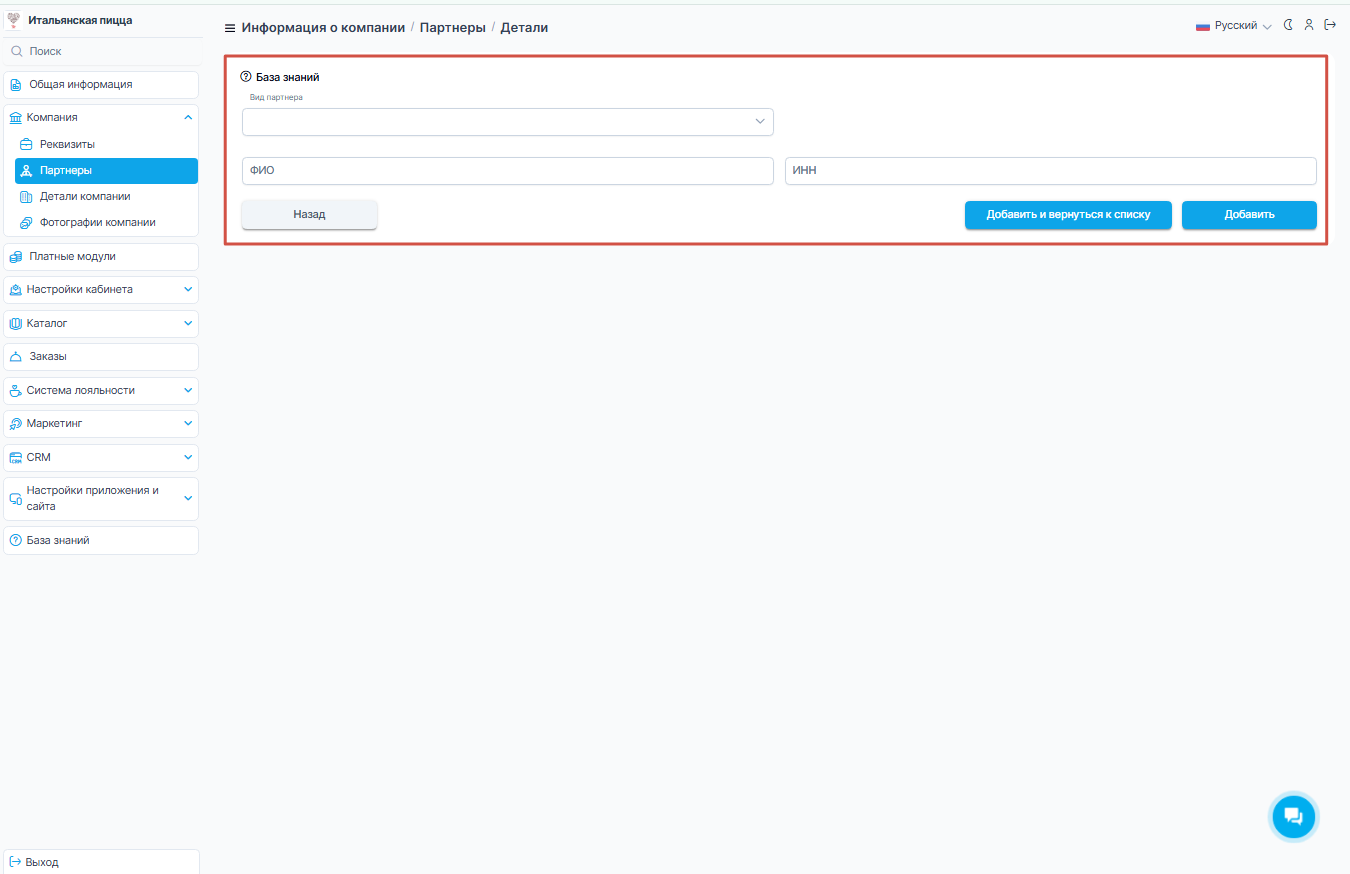Expand the Маркетинг chevron

188,424
